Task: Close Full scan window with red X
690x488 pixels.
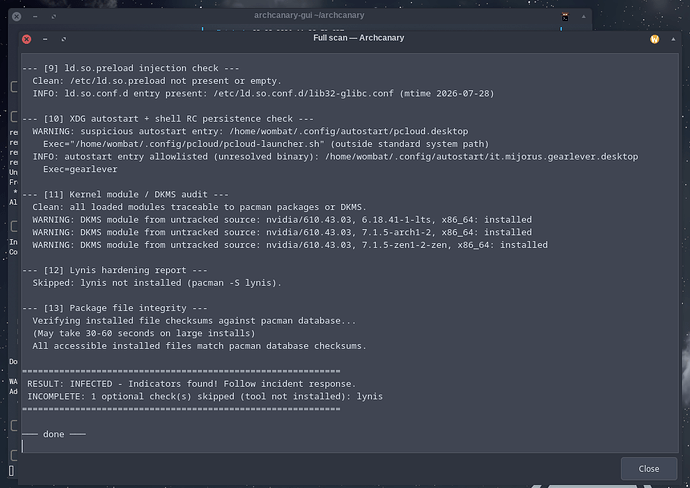Action: (26, 39)
